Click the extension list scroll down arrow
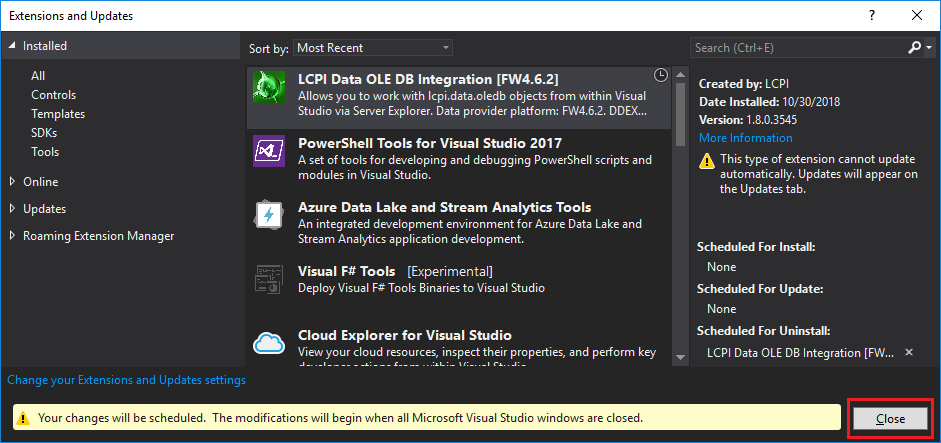Image resolution: width=941 pixels, height=443 pixels. [680, 357]
